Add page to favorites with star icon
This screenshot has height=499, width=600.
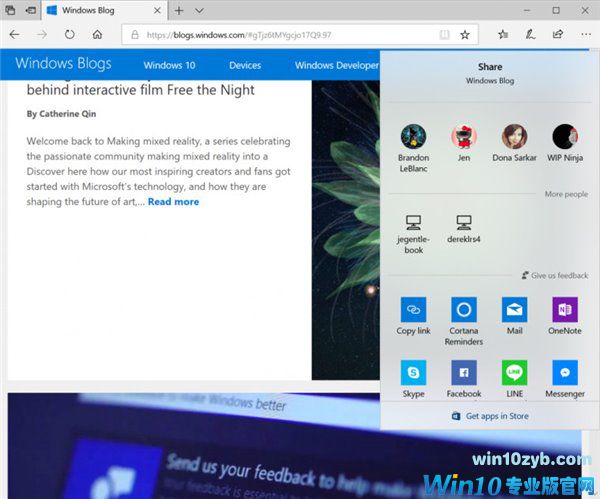(x=465, y=35)
